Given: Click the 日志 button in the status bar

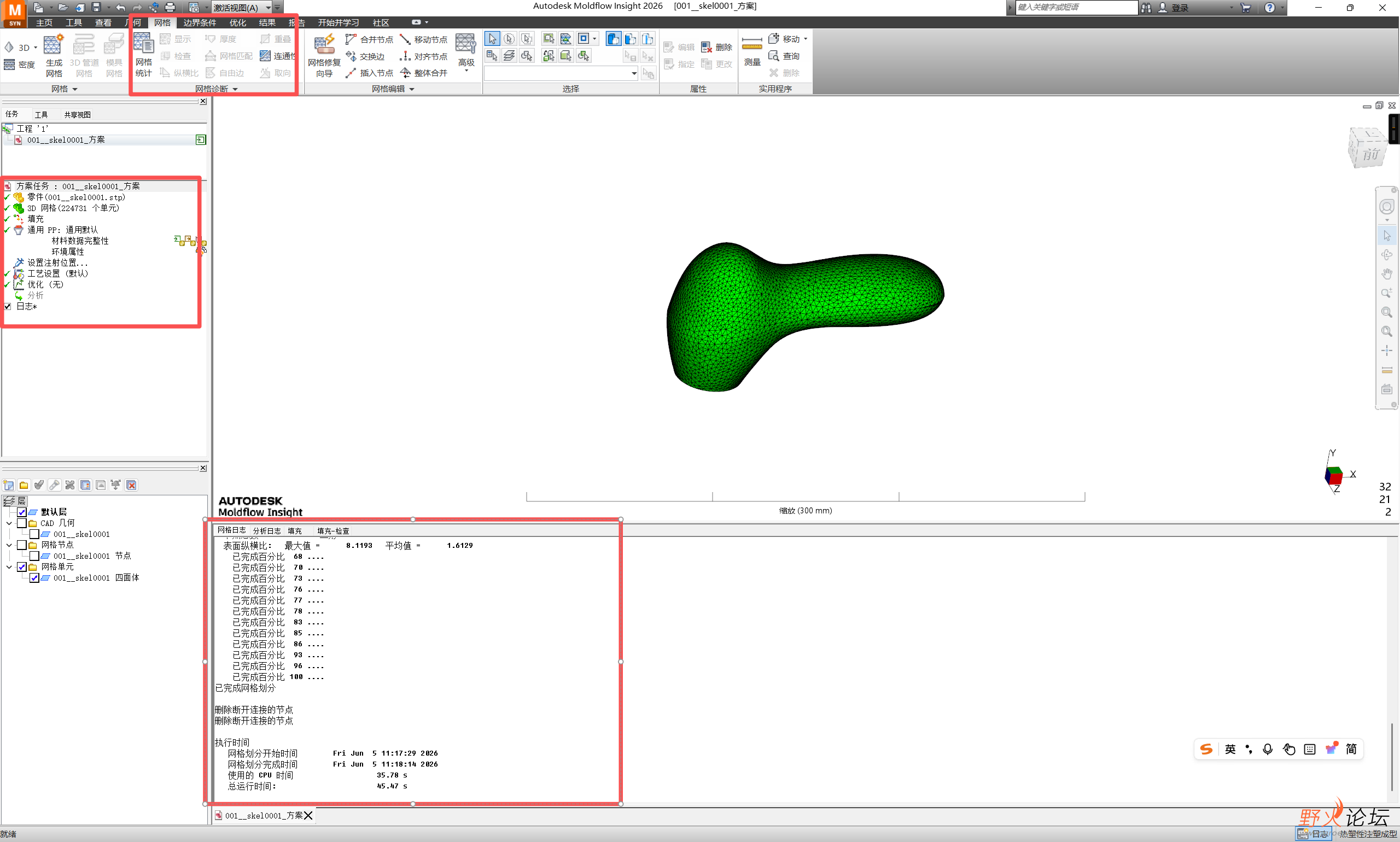Looking at the screenshot, I should [x=1313, y=833].
